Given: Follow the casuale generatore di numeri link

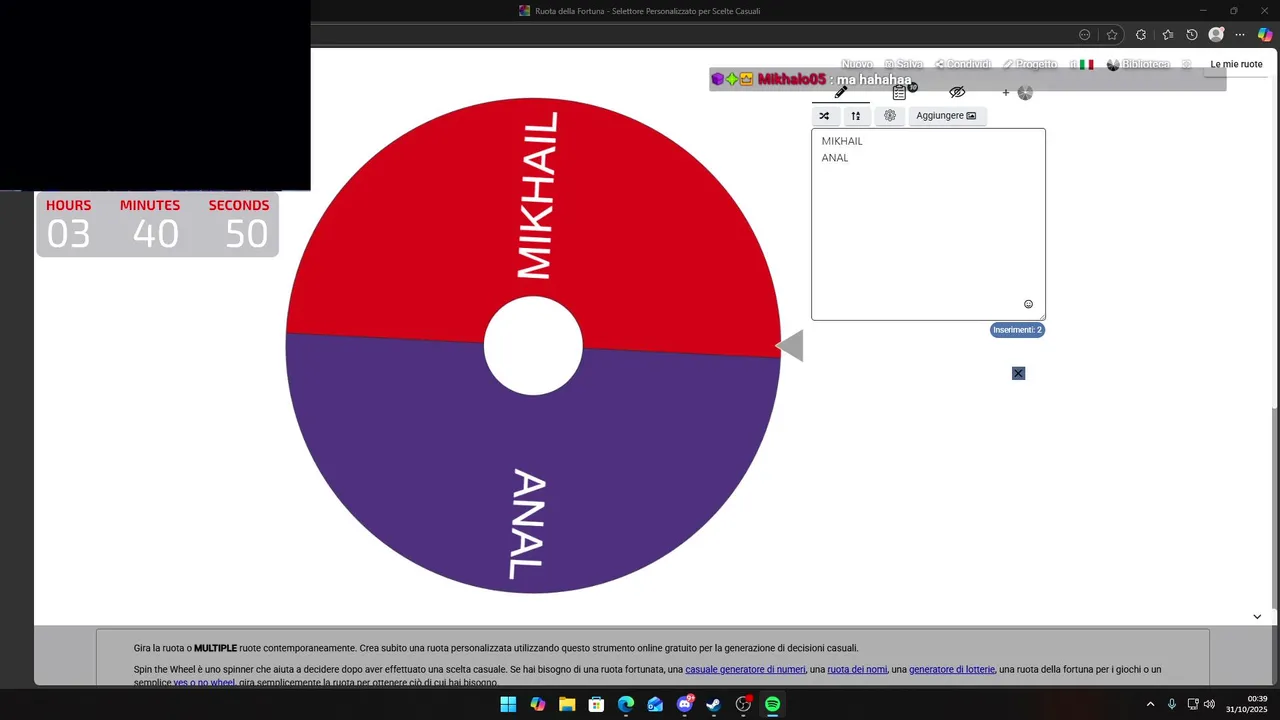Looking at the screenshot, I should (x=745, y=669).
